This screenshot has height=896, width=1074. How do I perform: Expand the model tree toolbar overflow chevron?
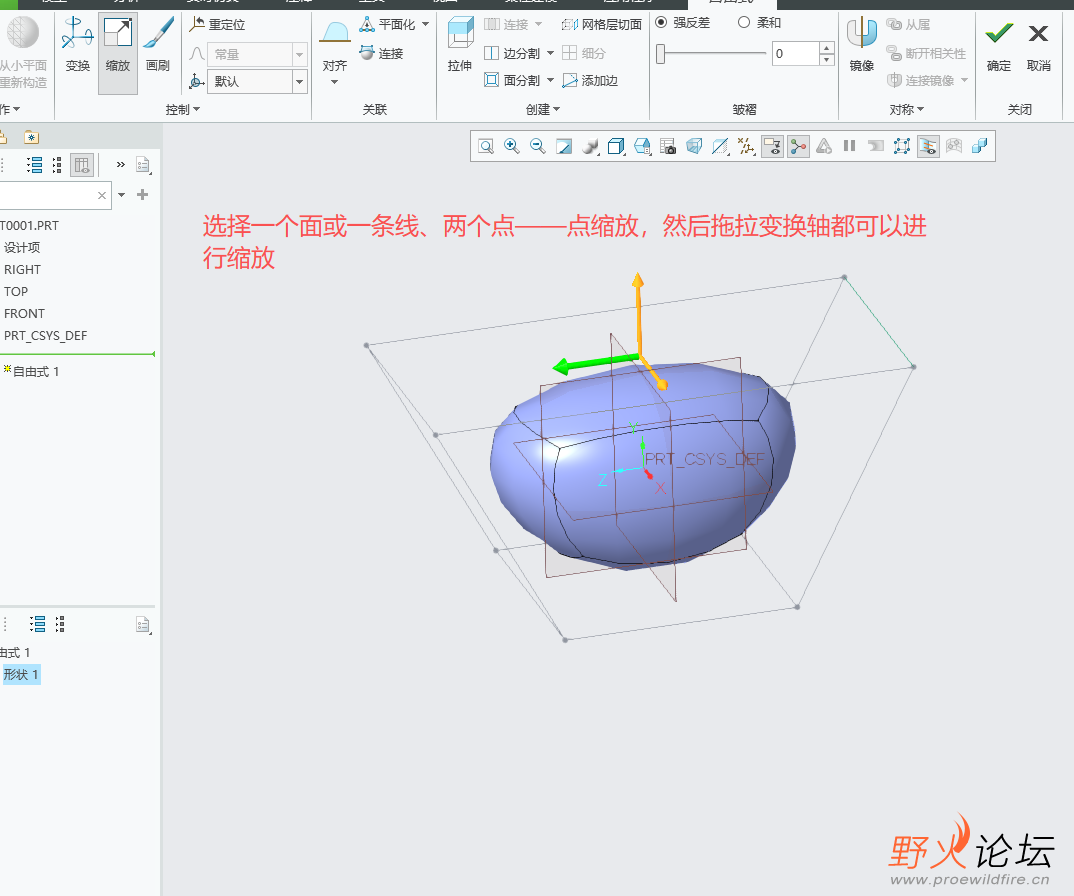point(121,164)
